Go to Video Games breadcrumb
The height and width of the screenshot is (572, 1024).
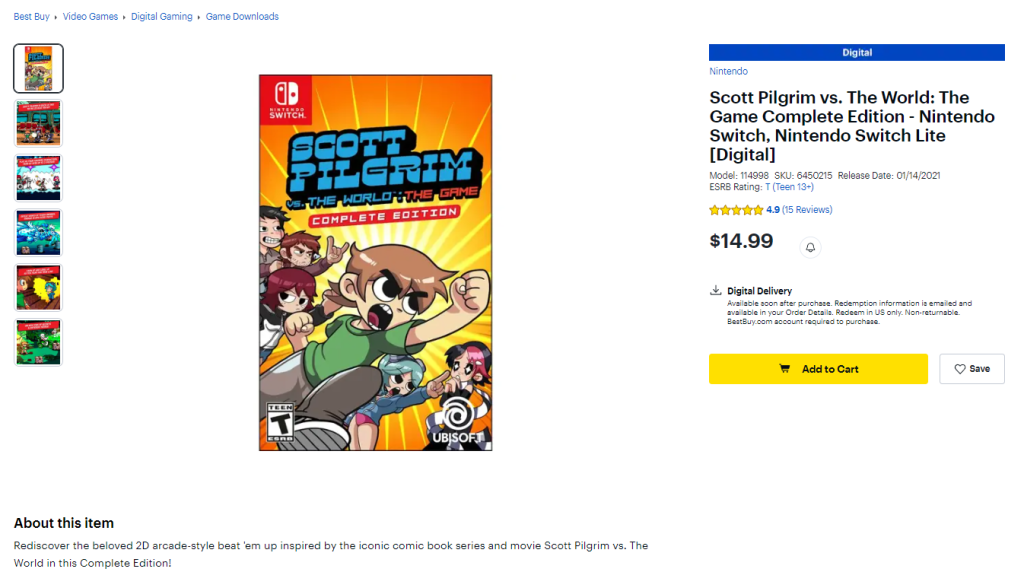[90, 17]
